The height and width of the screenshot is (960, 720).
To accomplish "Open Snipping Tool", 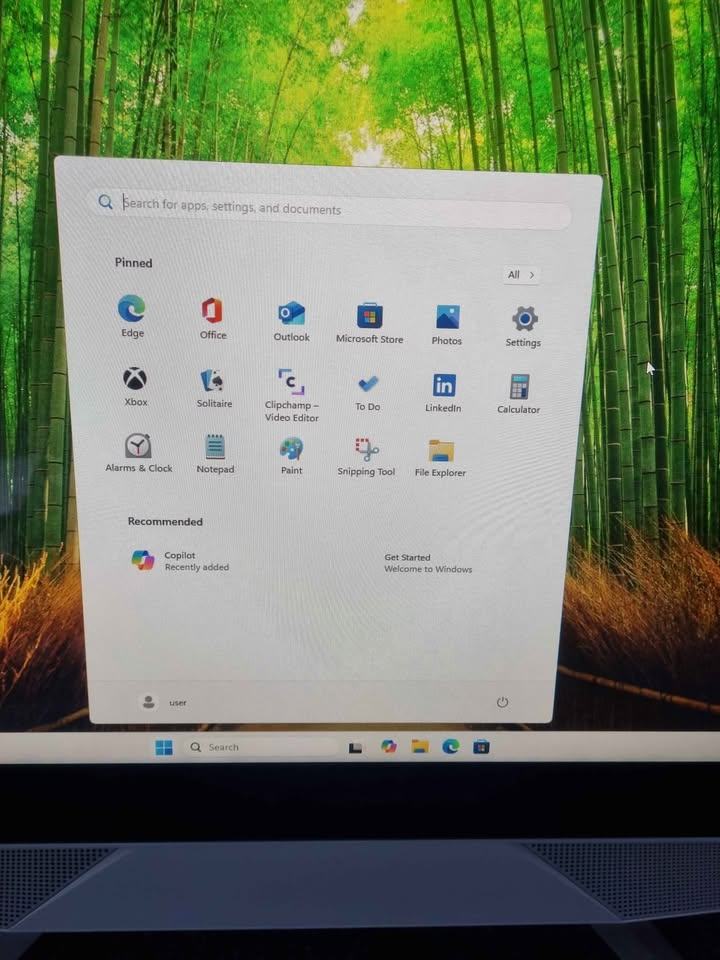I will coord(366,457).
